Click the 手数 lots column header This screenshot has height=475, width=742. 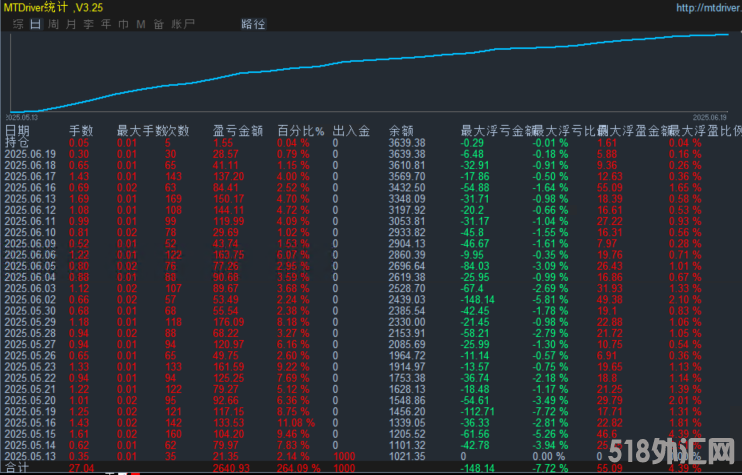(81, 130)
